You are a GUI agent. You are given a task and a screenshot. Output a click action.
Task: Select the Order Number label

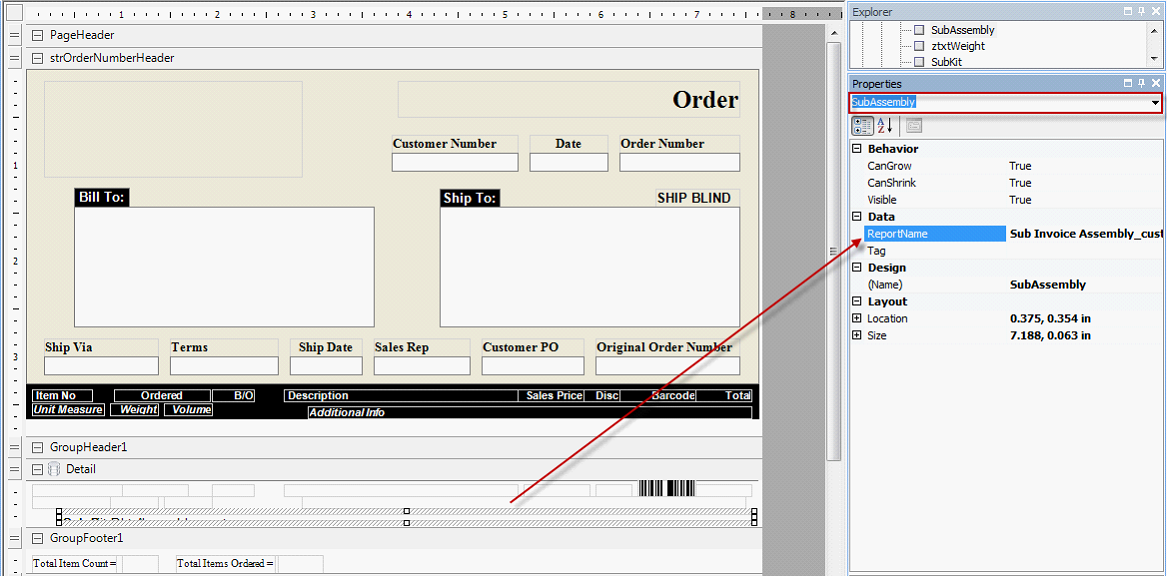tap(679, 144)
